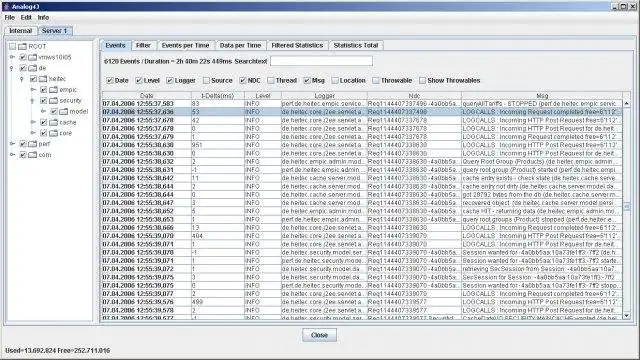Screen dimensions: 640x360
Task: Sort by the Msg column header
Action: click(542, 96)
